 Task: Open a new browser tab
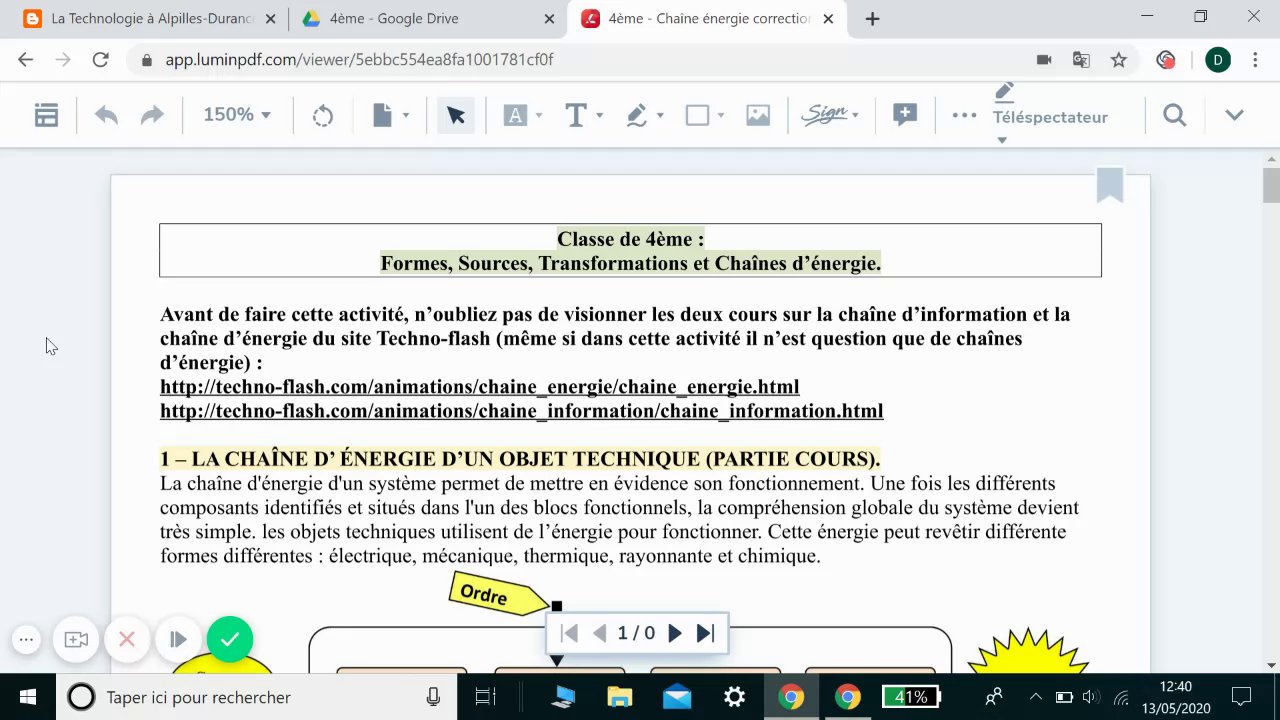(x=872, y=18)
